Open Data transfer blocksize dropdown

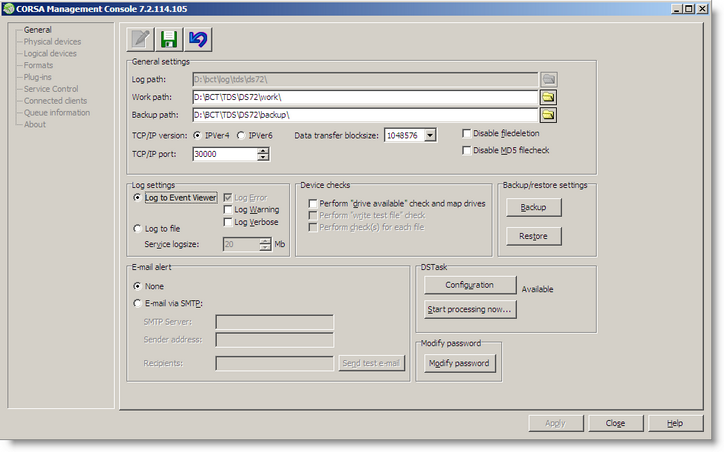click(x=430, y=135)
